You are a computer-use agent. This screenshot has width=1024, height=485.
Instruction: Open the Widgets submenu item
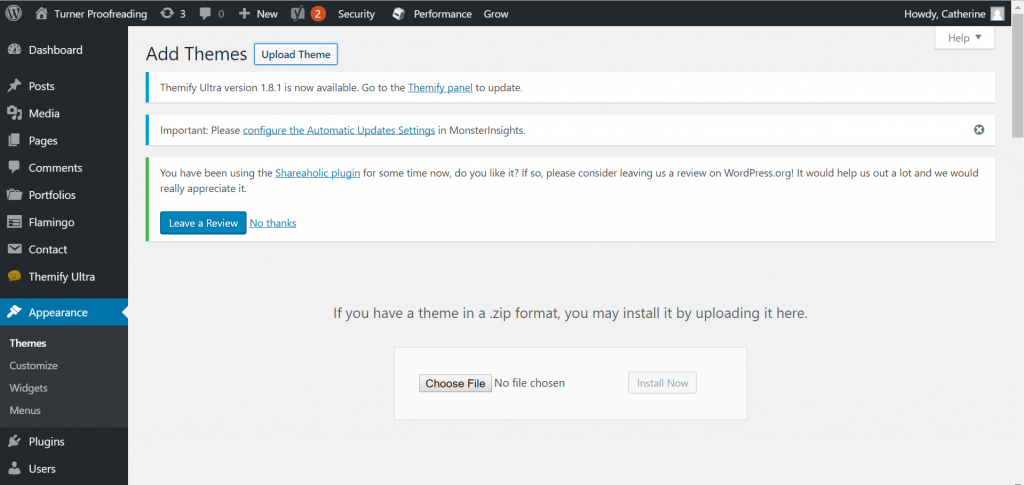click(x=29, y=388)
